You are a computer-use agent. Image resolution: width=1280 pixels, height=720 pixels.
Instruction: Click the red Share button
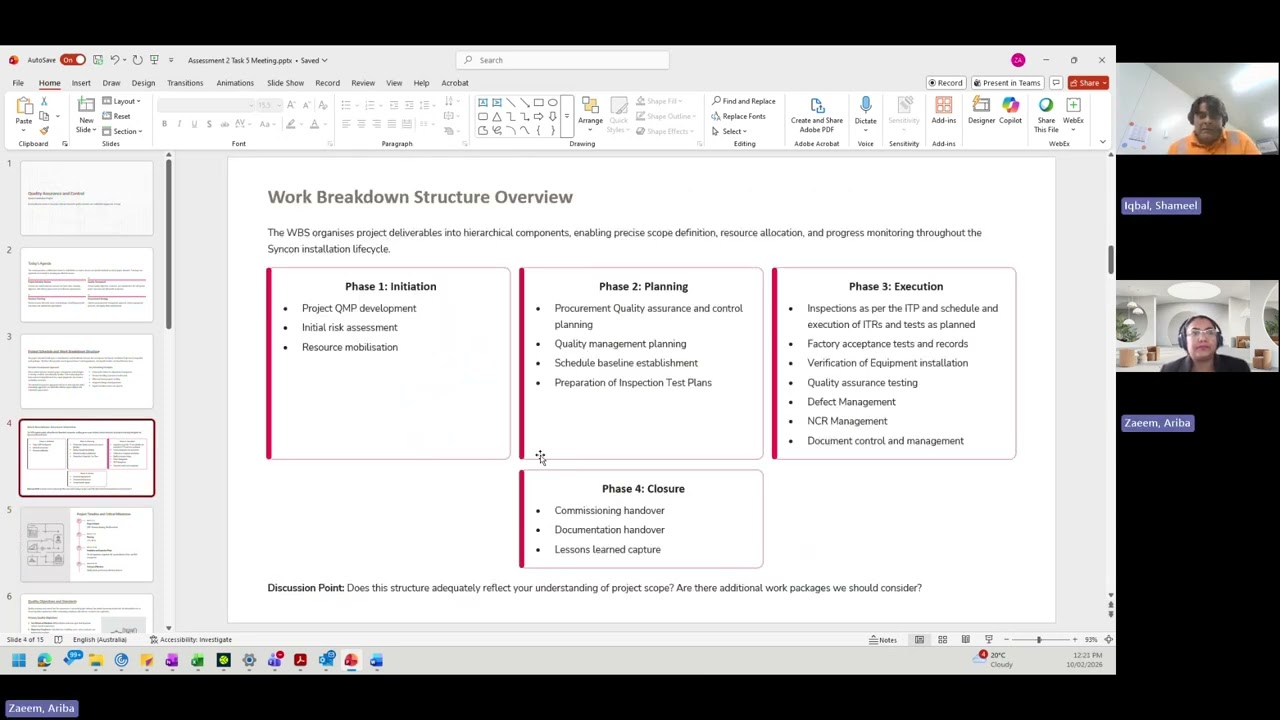click(1088, 83)
